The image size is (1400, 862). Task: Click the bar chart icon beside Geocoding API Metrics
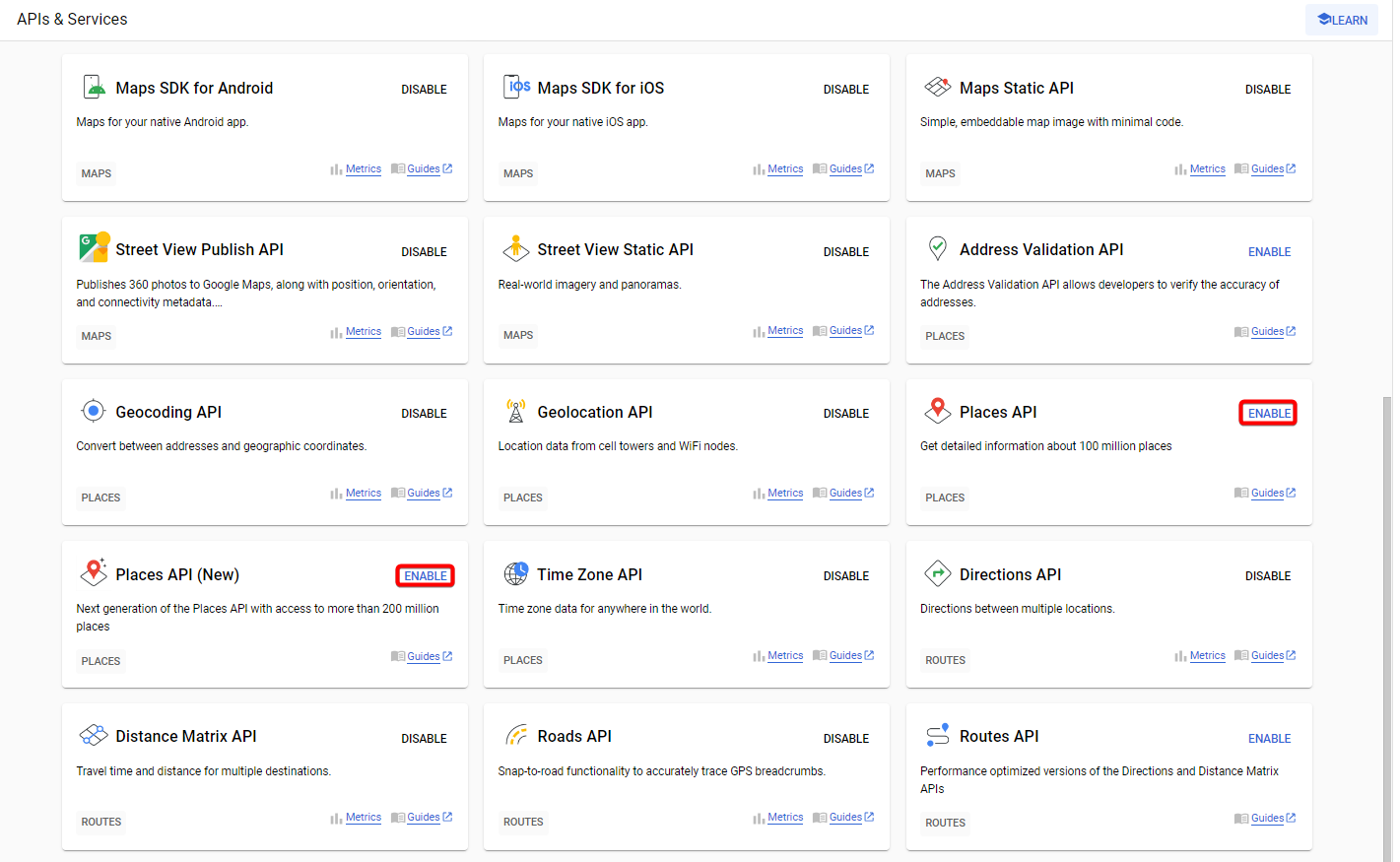coord(336,494)
